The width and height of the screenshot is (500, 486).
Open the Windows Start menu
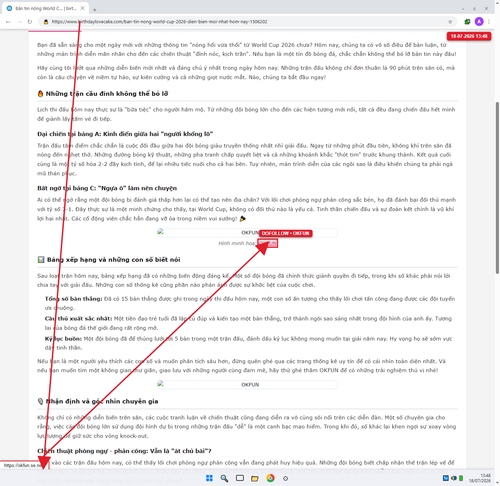209,478
